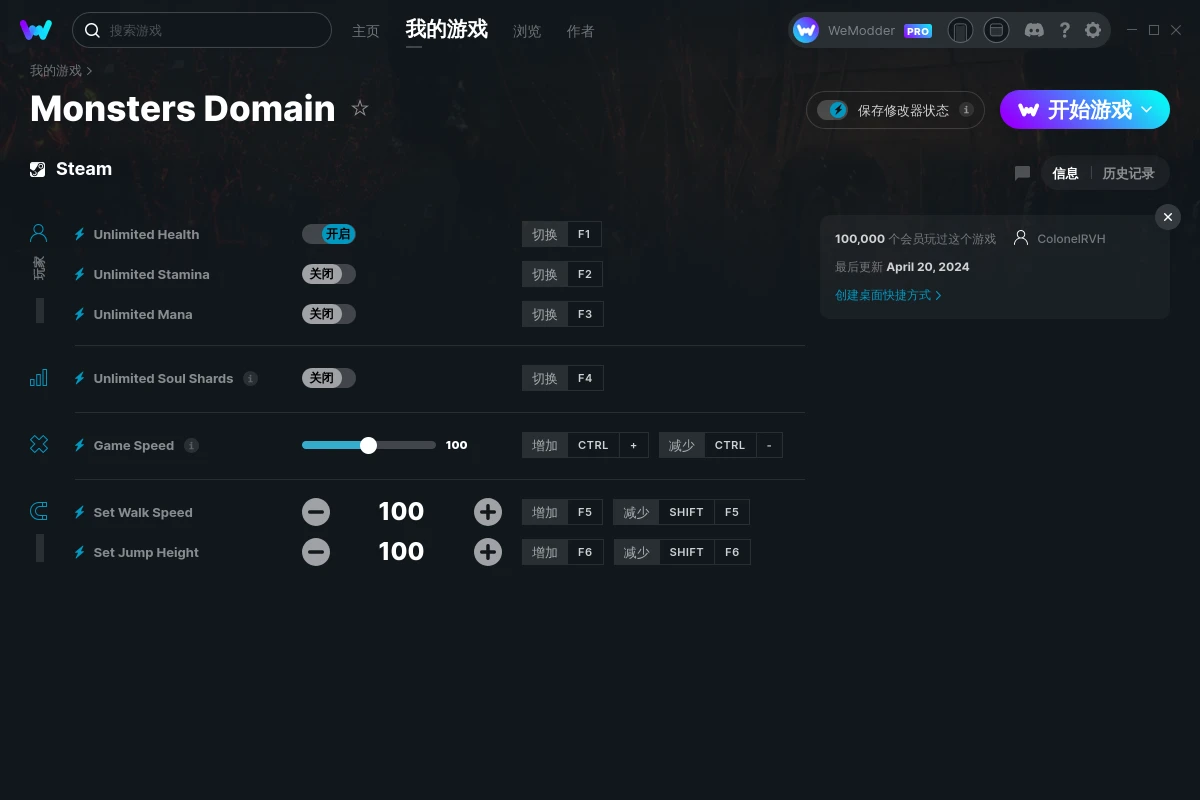Favorite Monsters Domain with the star icon

tap(360, 108)
